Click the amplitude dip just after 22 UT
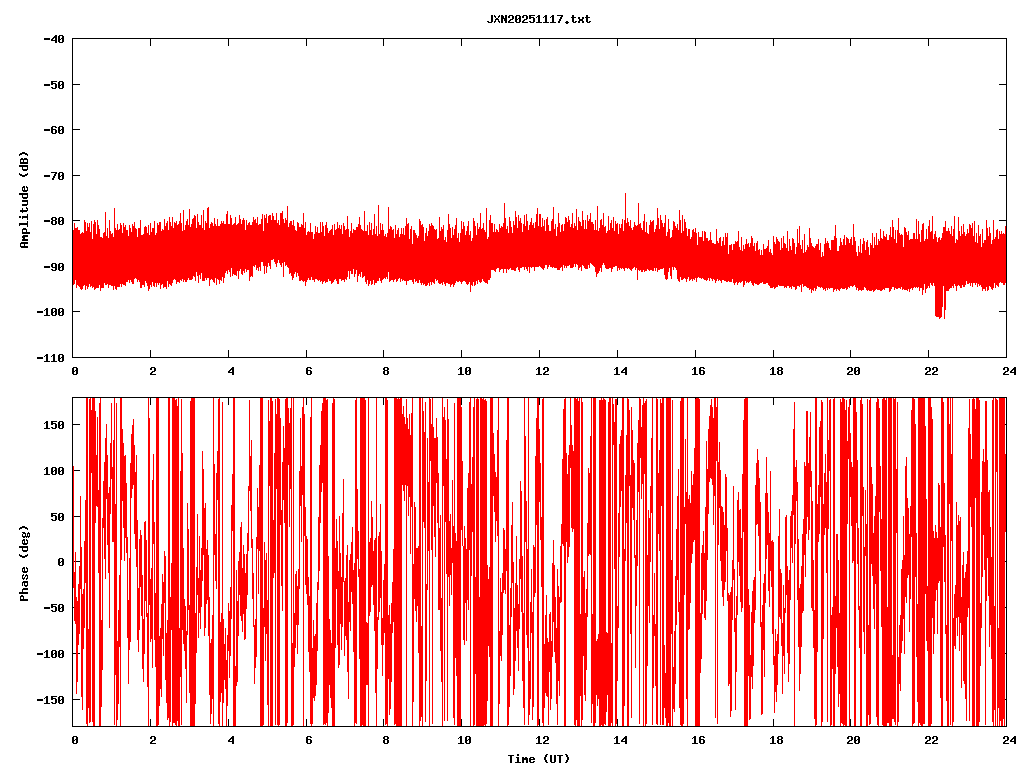Viewport: 1024px width, 768px height. point(939,308)
